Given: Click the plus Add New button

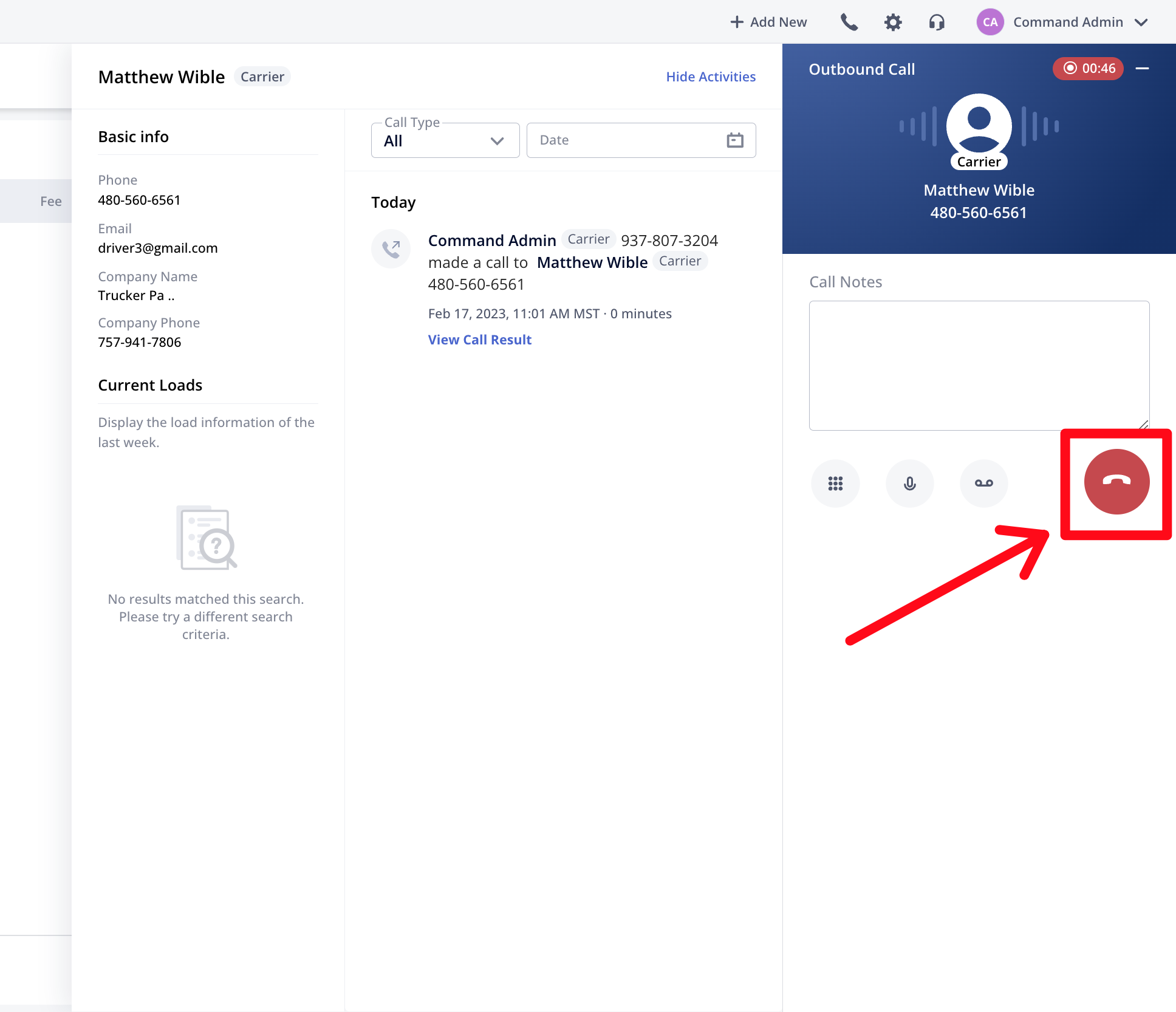Looking at the screenshot, I should 768,22.
